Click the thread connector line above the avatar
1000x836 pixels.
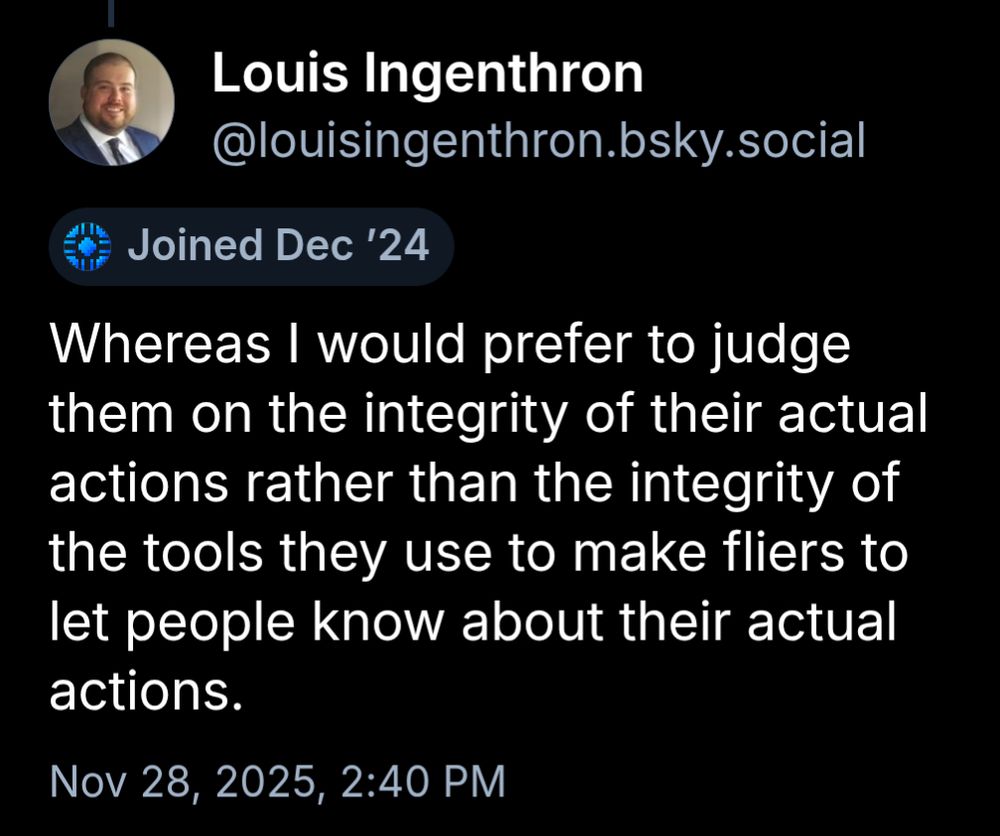pos(110,12)
